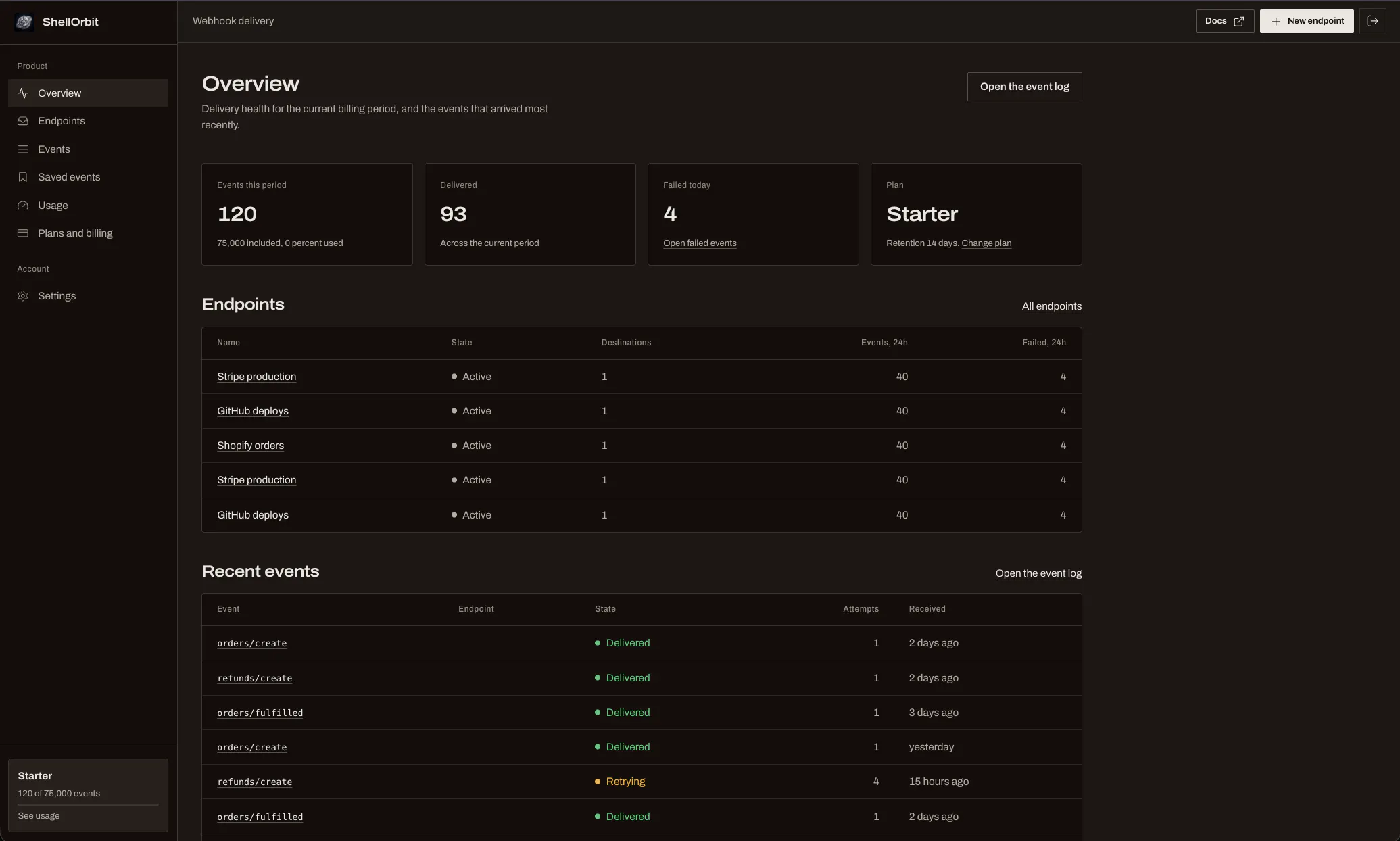1400x841 pixels.
Task: Click See usage in the Starter card
Action: 39,816
